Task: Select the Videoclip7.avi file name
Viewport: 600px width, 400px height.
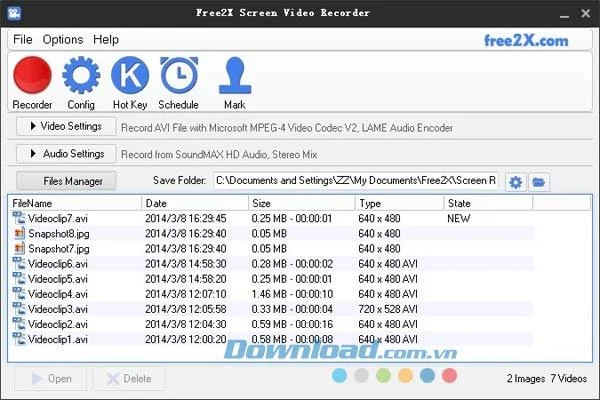Action: click(58, 219)
